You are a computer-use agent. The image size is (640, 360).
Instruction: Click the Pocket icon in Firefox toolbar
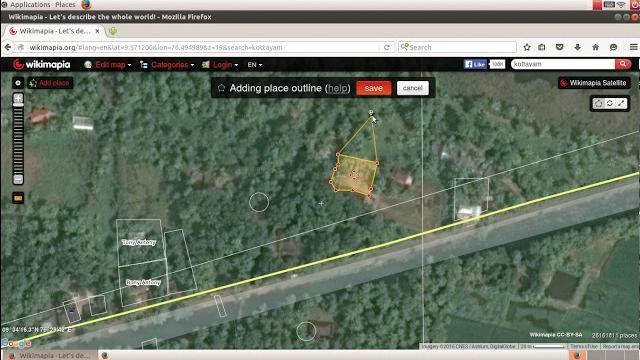pos(560,47)
